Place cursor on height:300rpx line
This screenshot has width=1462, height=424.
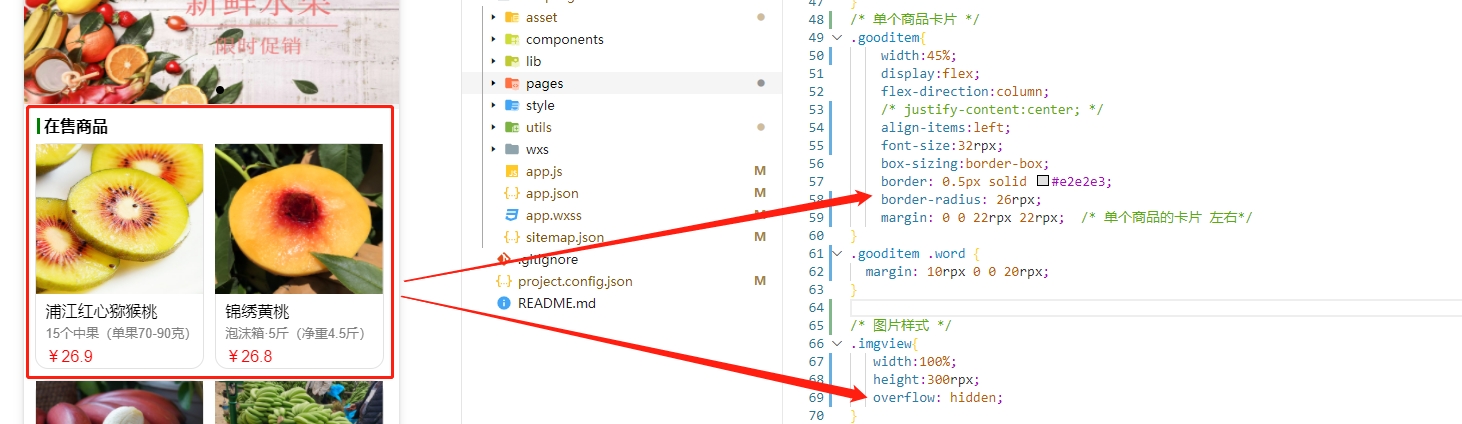coord(926,380)
